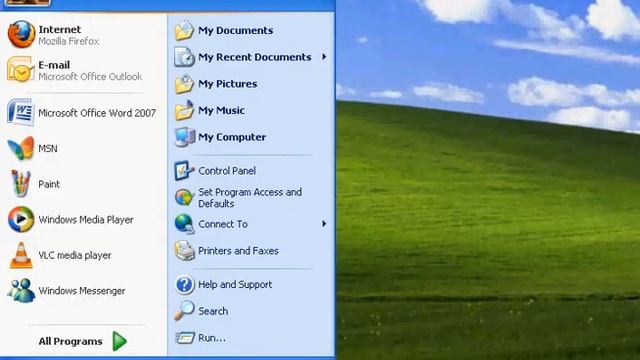Click the Run dialog icon
The image size is (640, 360).
pyautogui.click(x=185, y=338)
